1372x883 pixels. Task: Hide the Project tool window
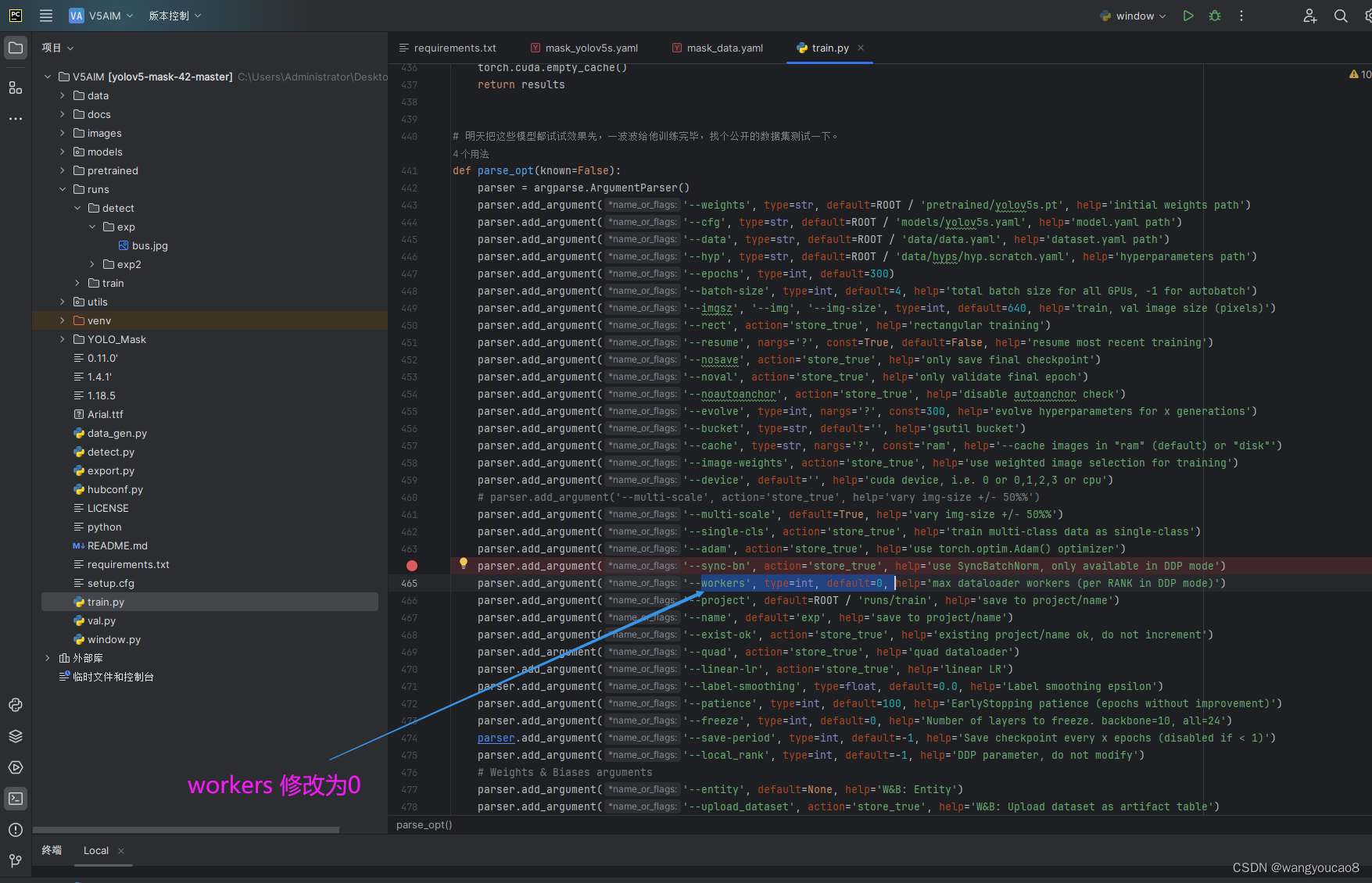point(16,47)
